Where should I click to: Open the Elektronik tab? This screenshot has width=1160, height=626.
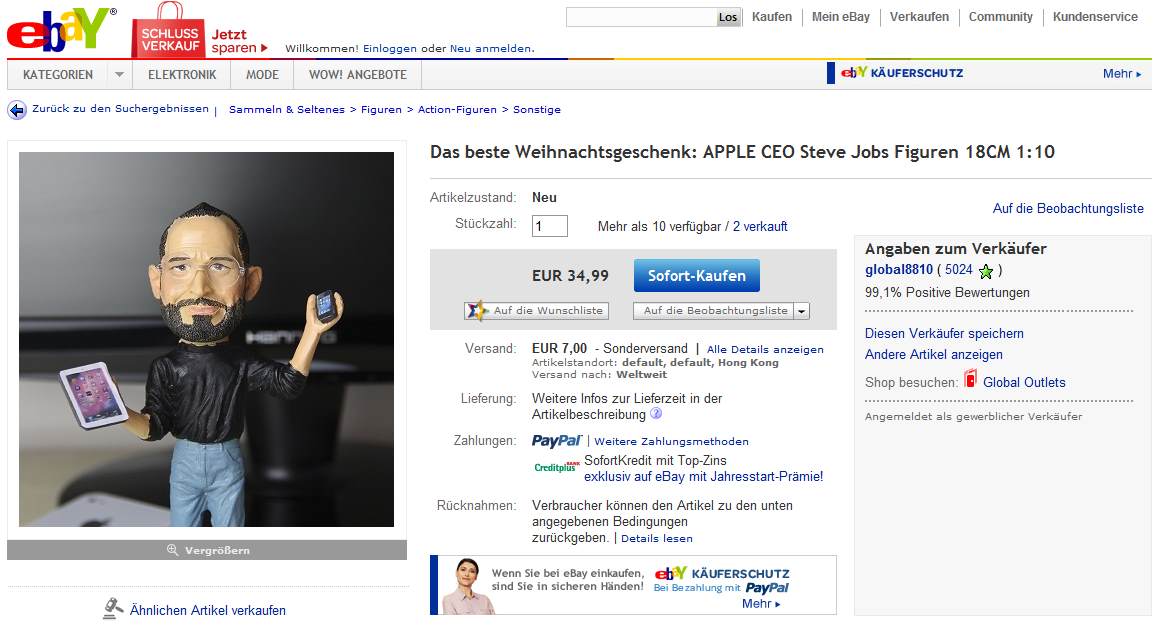point(182,75)
